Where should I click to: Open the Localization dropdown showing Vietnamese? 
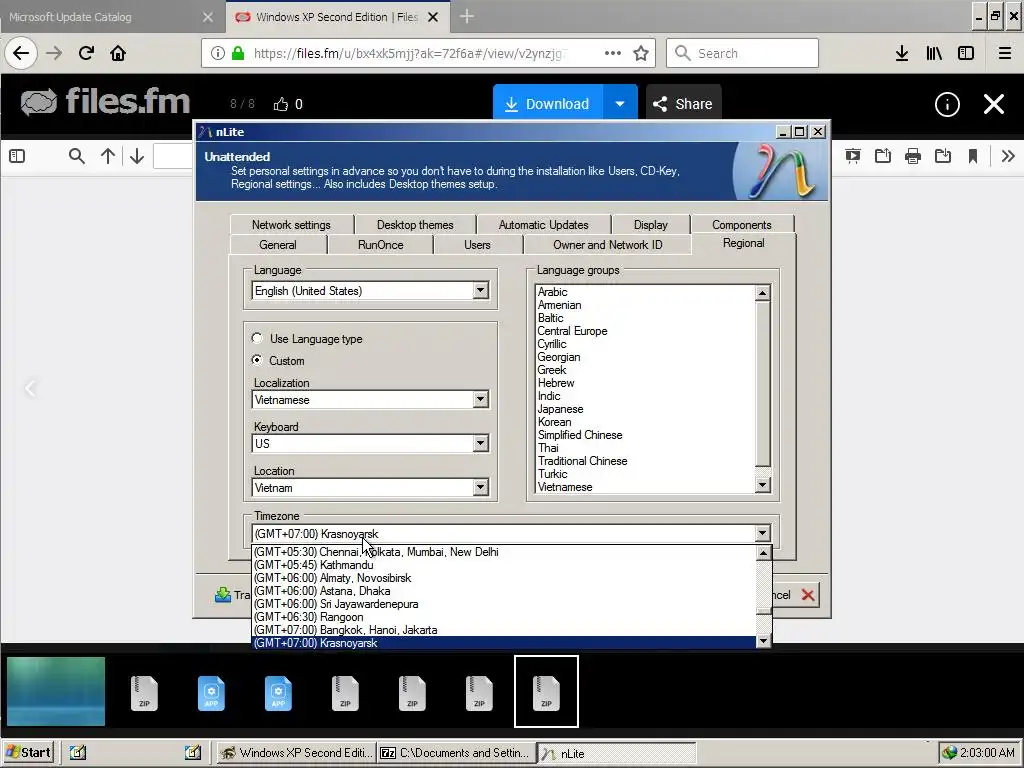(x=370, y=400)
